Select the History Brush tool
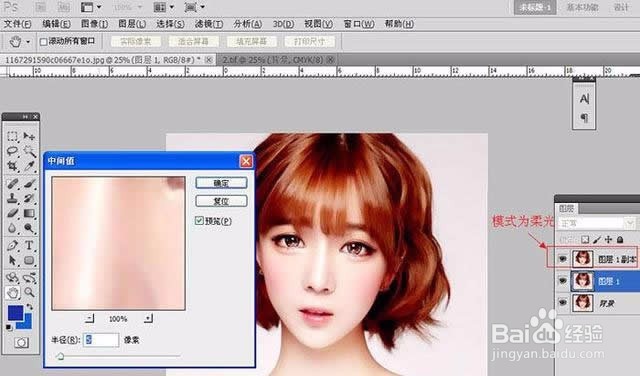Image resolution: width=640 pixels, height=376 pixels. (29, 198)
